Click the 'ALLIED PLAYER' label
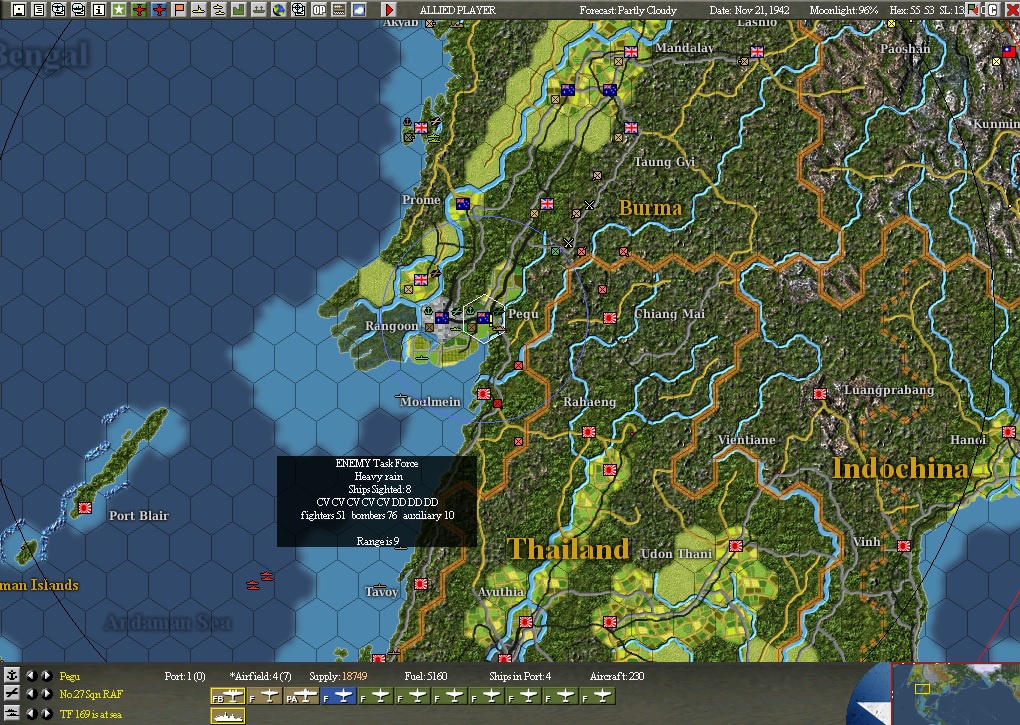The image size is (1020, 725). 457,10
